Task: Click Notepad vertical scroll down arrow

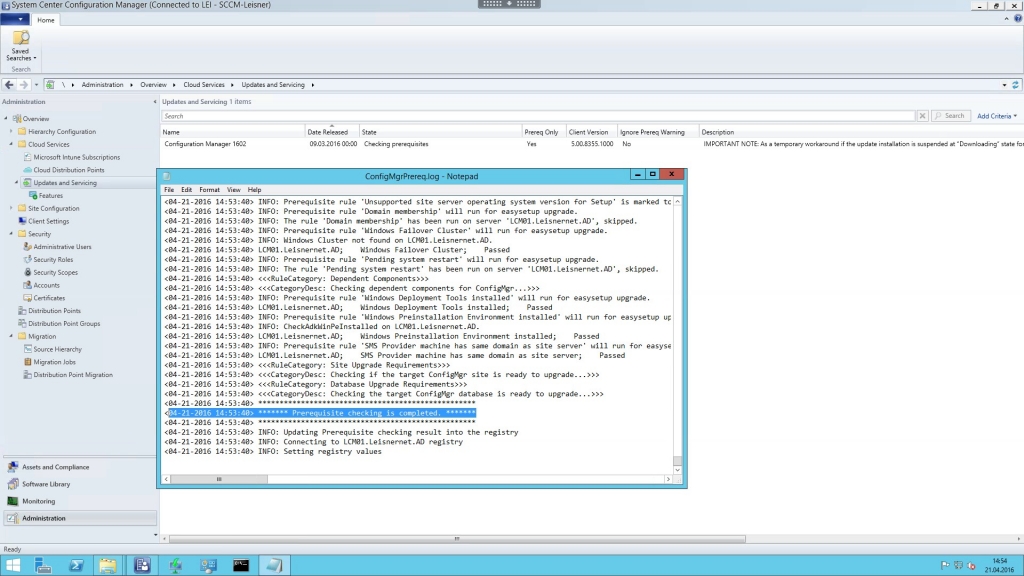Action: (x=677, y=470)
